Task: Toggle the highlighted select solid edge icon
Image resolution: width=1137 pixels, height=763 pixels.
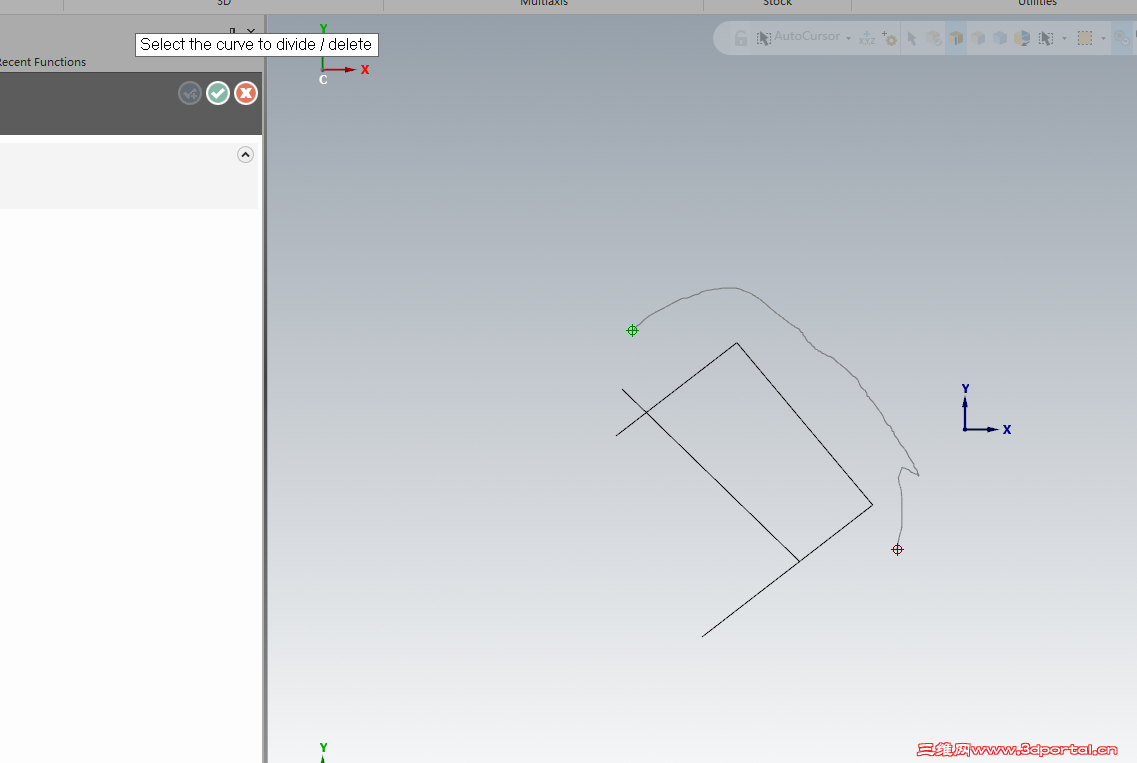Action: coord(956,38)
